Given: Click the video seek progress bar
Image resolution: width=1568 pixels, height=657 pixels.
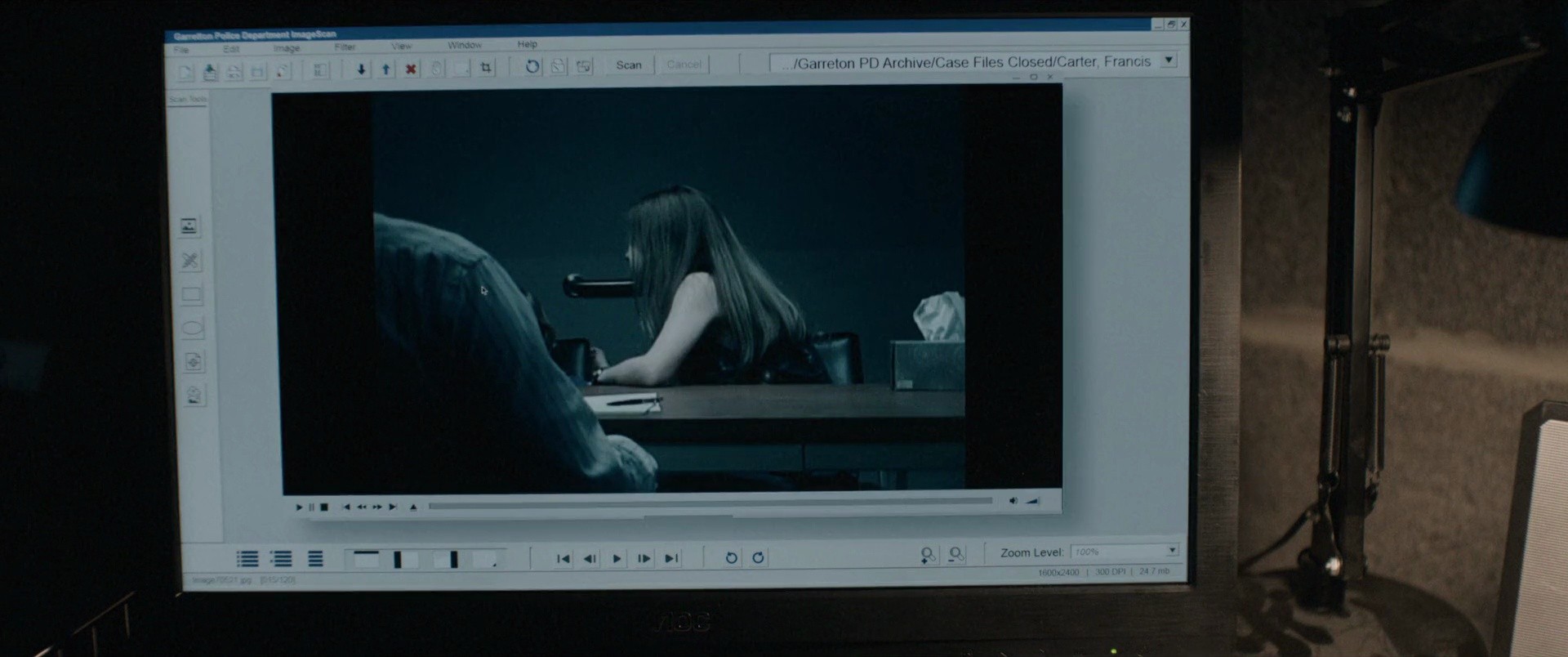Looking at the screenshot, I should click(x=710, y=503).
